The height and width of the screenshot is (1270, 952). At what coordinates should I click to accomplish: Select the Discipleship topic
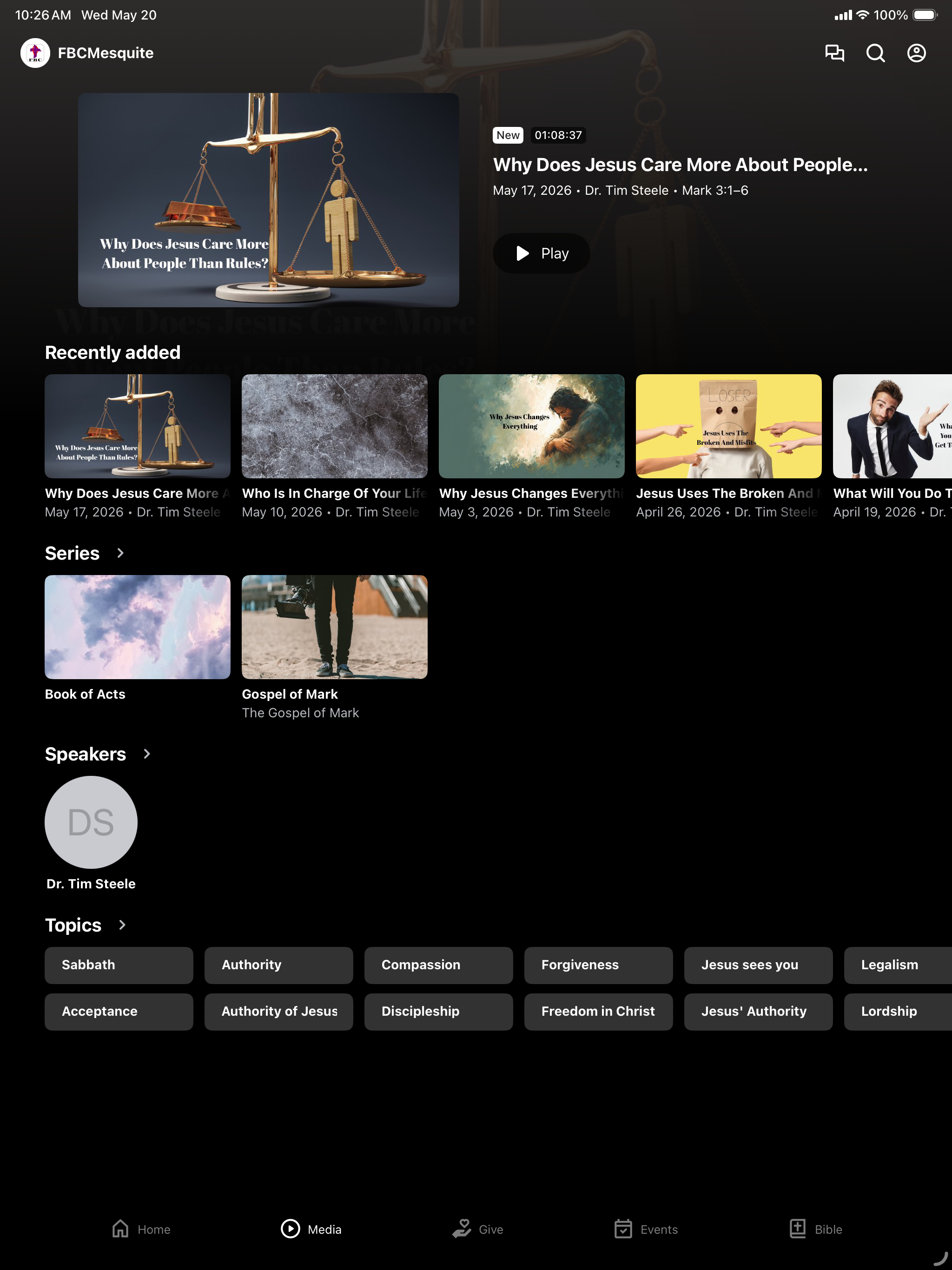tap(439, 1012)
